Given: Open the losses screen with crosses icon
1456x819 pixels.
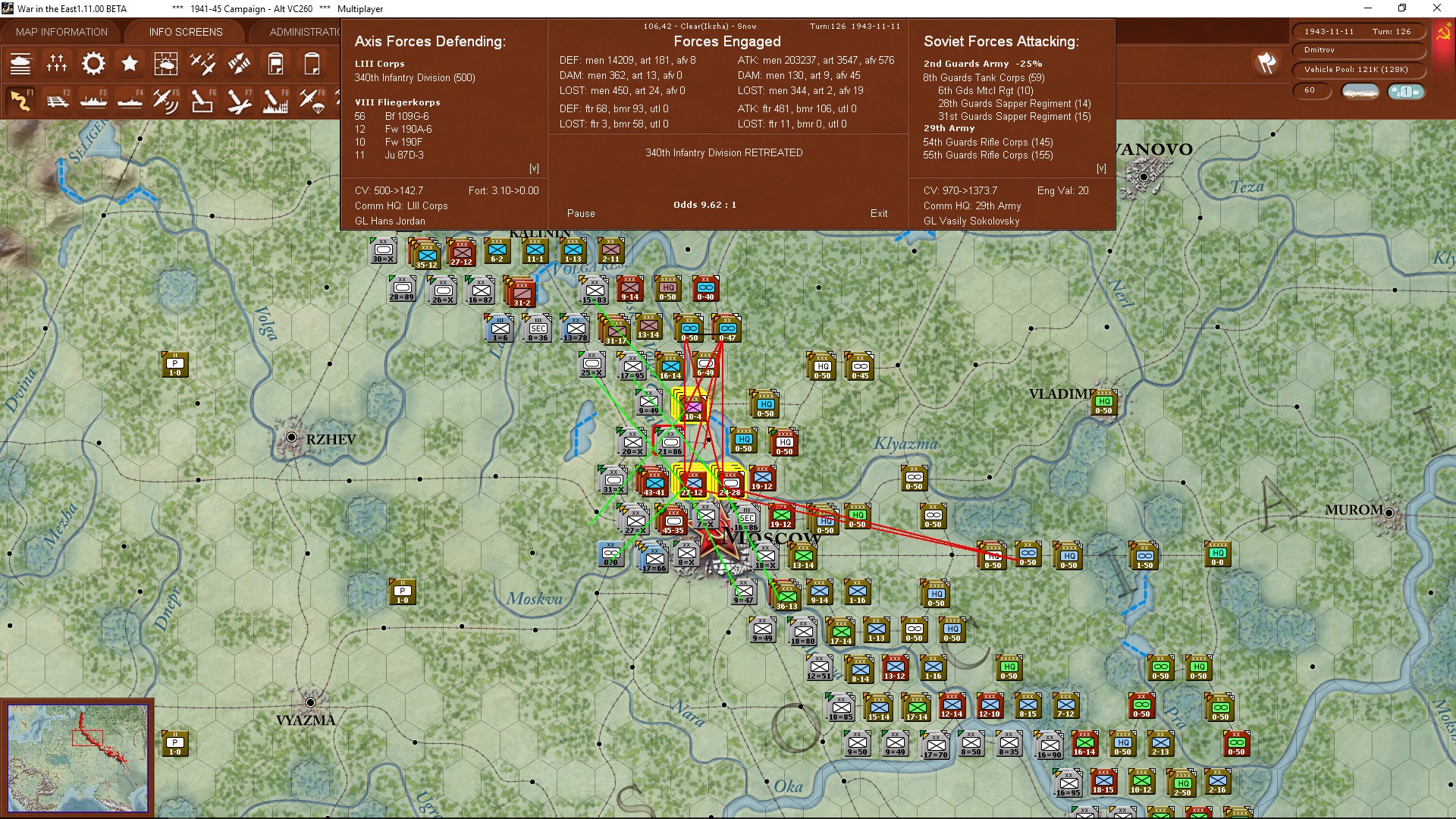Looking at the screenshot, I should tap(57, 64).
